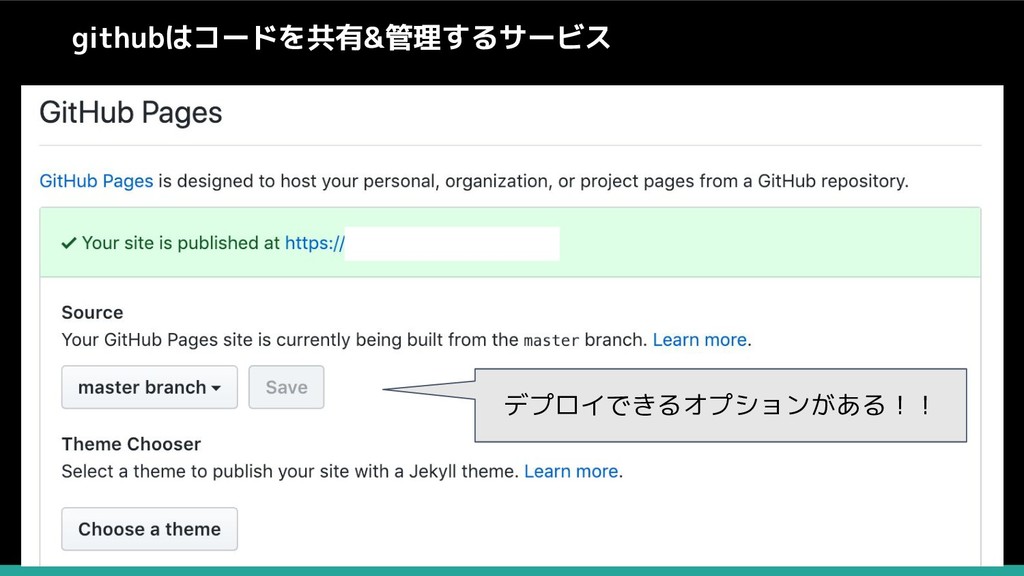Click the GitHub Pages section heading

coord(131,112)
